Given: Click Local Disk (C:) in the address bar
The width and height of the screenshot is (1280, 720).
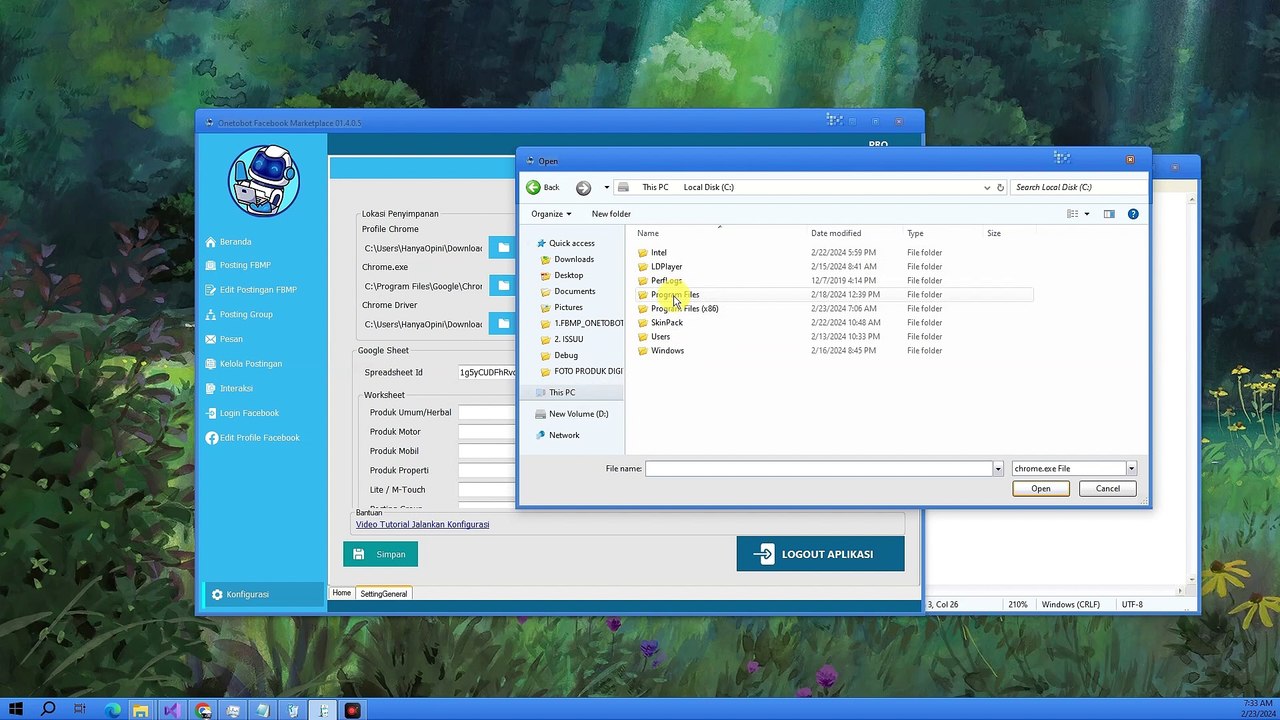Looking at the screenshot, I should (x=708, y=188).
